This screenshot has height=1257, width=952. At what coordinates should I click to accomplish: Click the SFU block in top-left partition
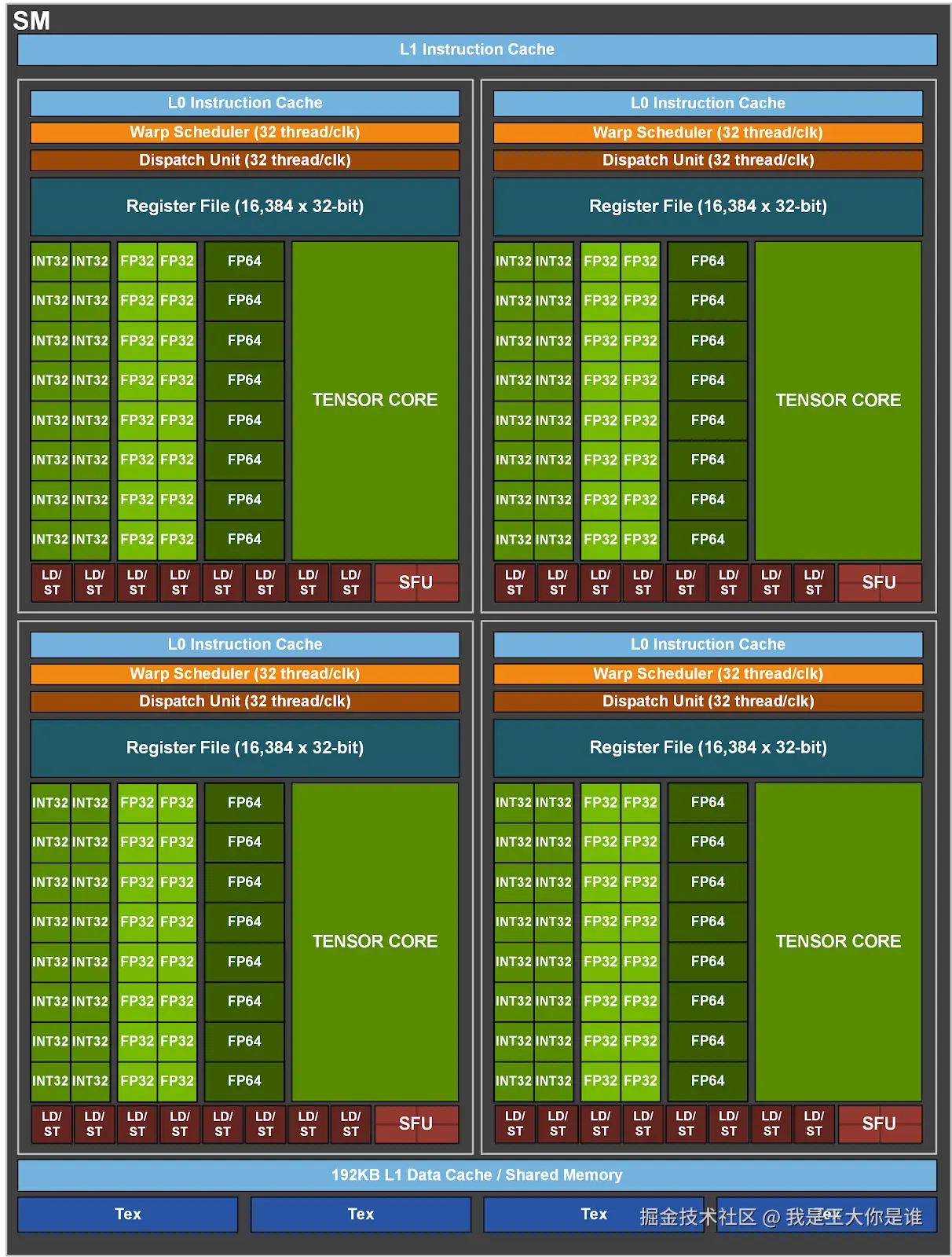pos(416,582)
